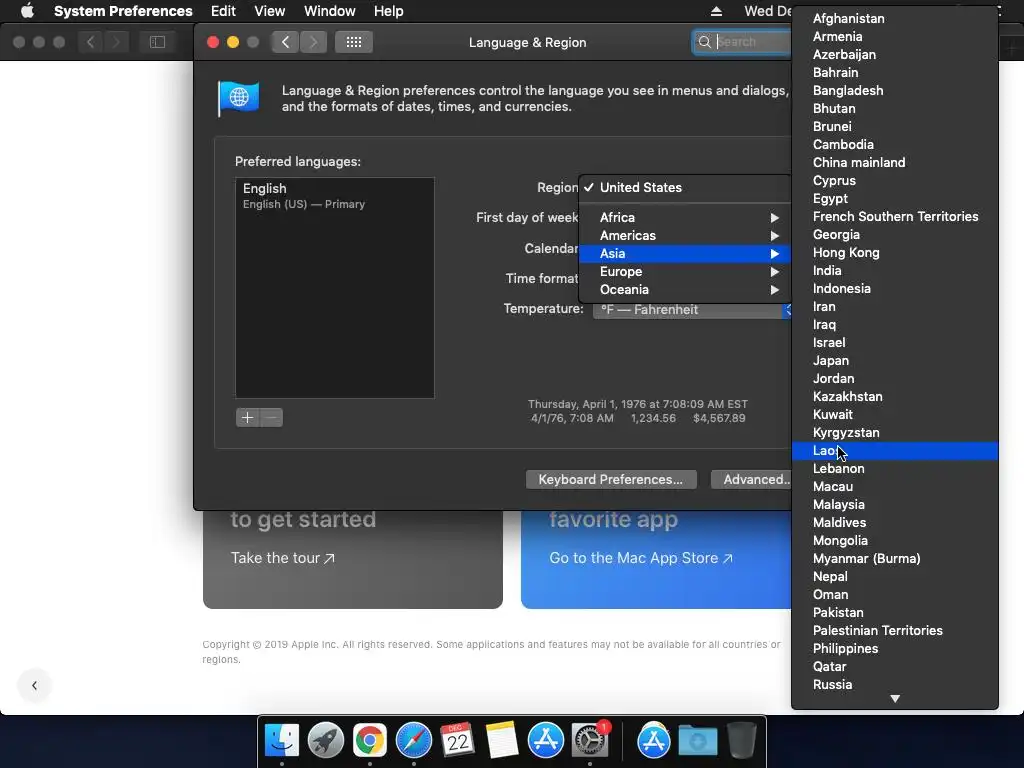
Task: Choose Israel from the country list
Action: pos(895,342)
